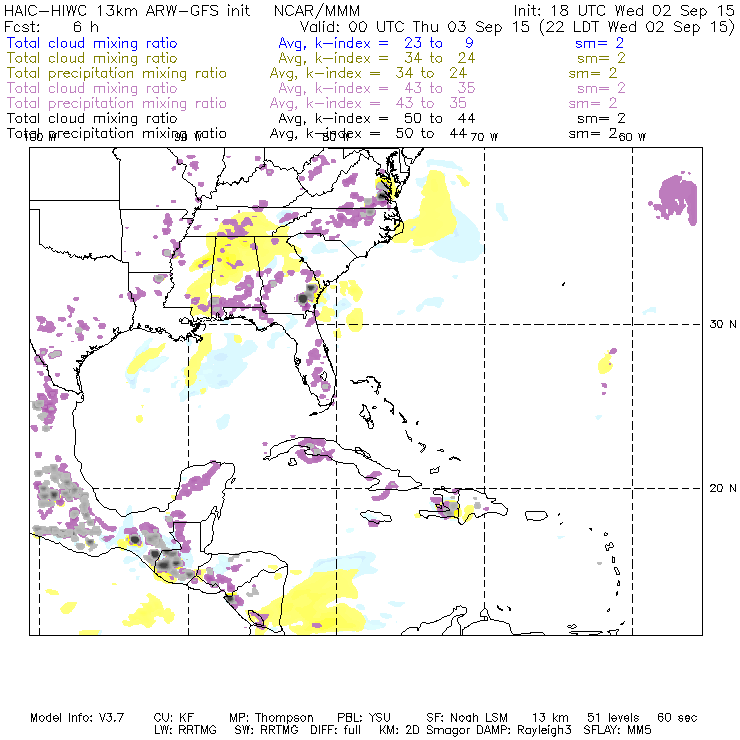
Task: Click the 'PBL: YSU' text
Action: [363, 718]
